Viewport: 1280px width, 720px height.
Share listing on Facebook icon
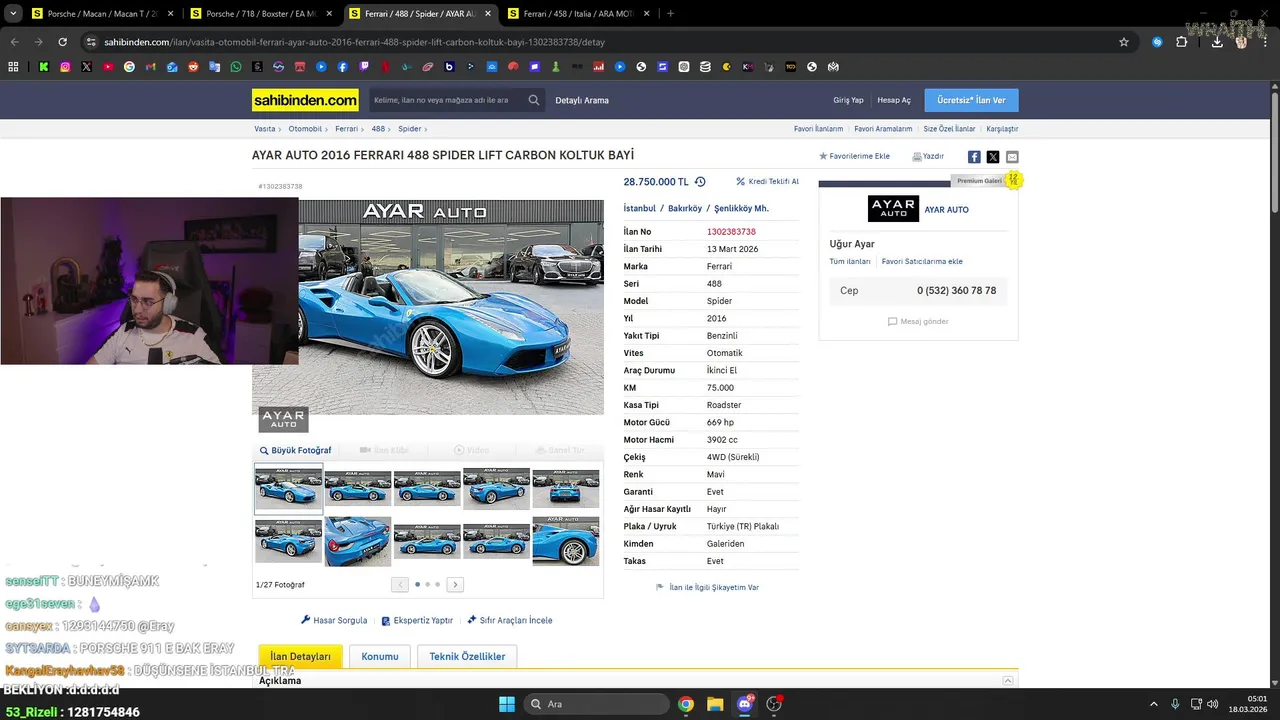pos(974,157)
